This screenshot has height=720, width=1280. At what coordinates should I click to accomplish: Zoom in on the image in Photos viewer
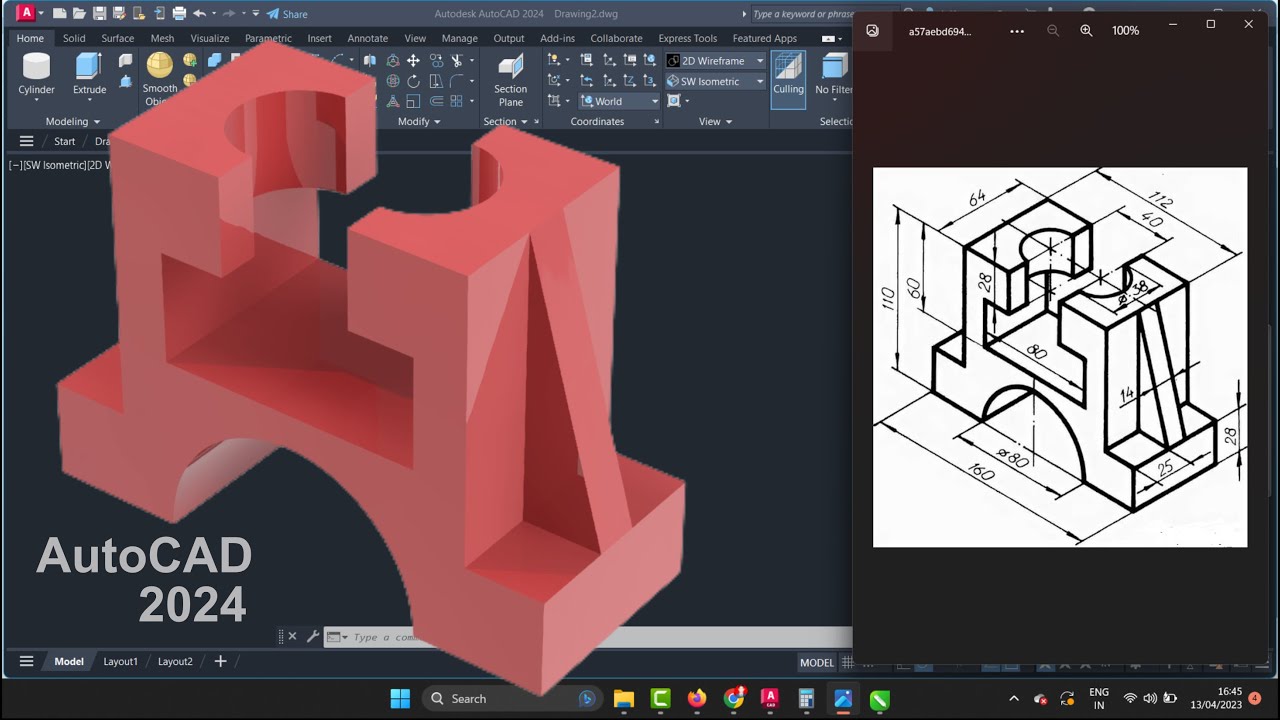[x=1086, y=31]
